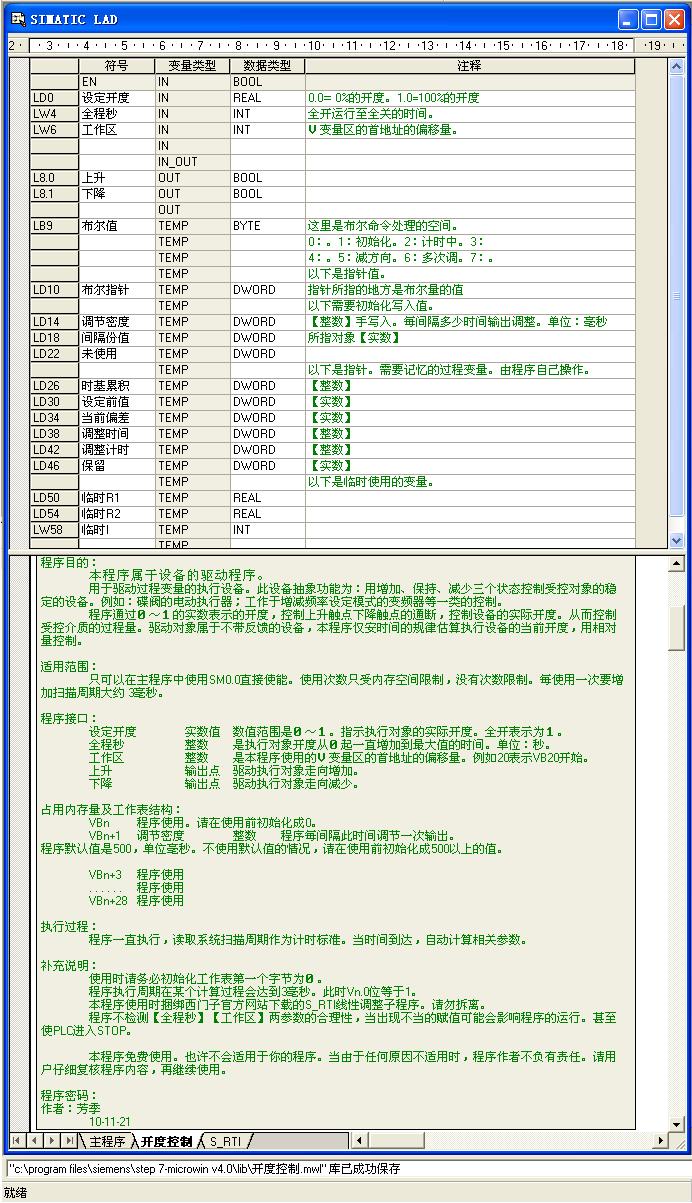The height and width of the screenshot is (1203, 692).
Task: Click the '补充说明：' heading in comments
Action: tap(69, 966)
